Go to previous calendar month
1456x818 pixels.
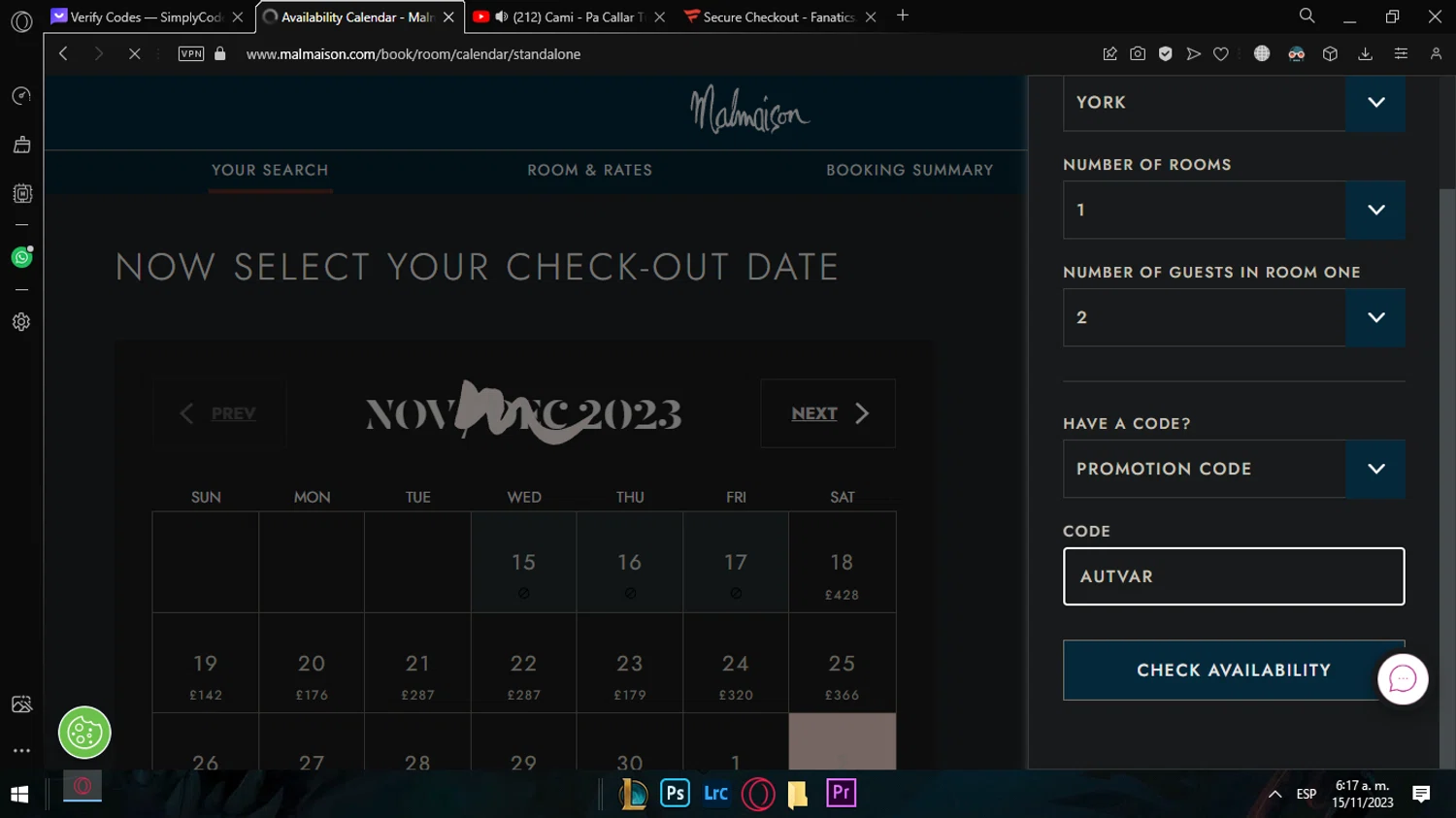coord(219,413)
